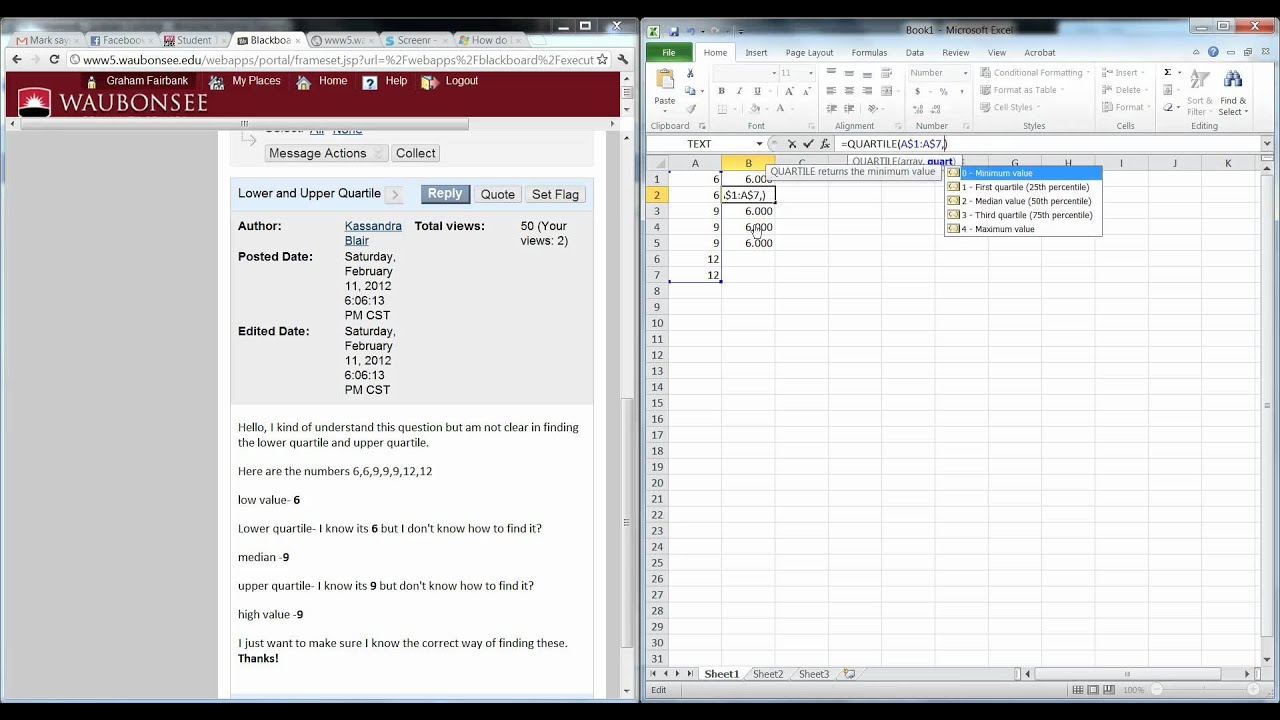Click the Collect button
1280x720 pixels.
(415, 153)
